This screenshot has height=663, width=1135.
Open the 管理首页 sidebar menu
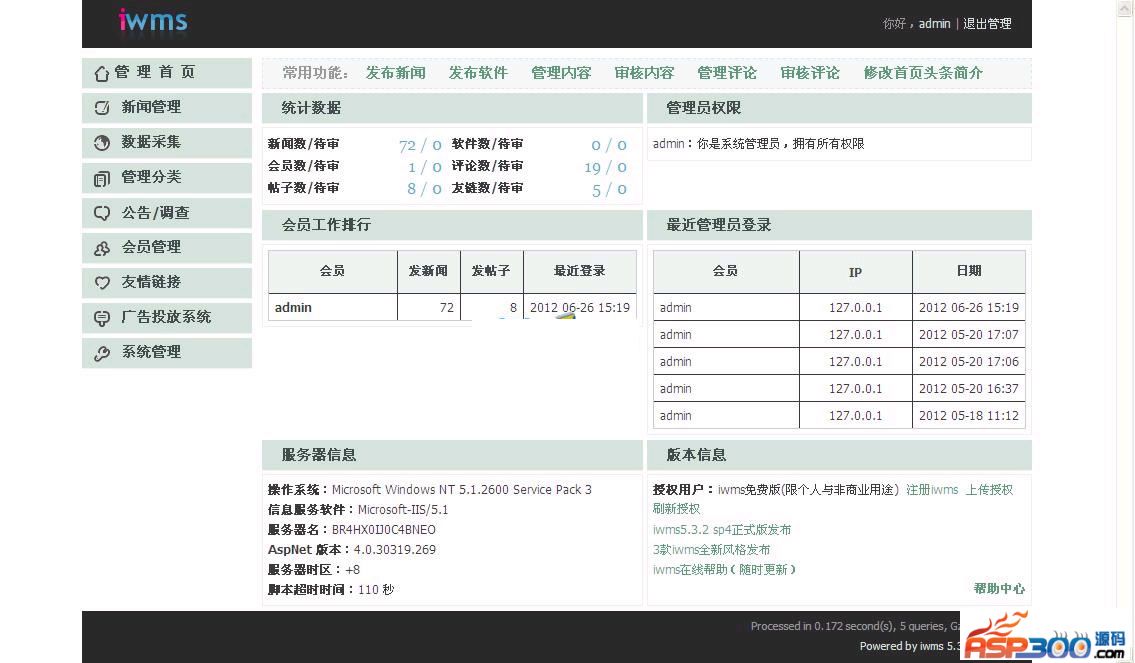167,72
